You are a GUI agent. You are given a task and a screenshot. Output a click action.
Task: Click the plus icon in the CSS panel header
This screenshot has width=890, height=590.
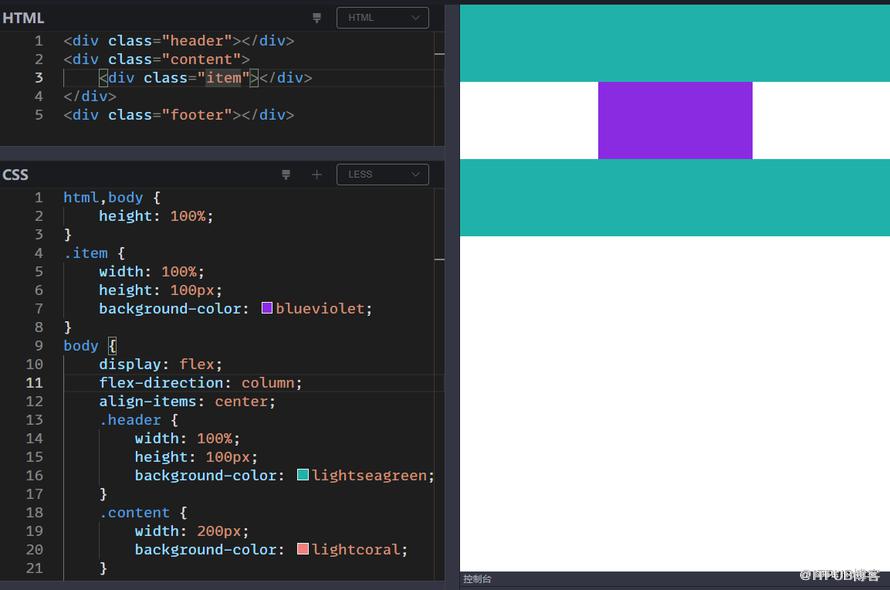click(317, 174)
